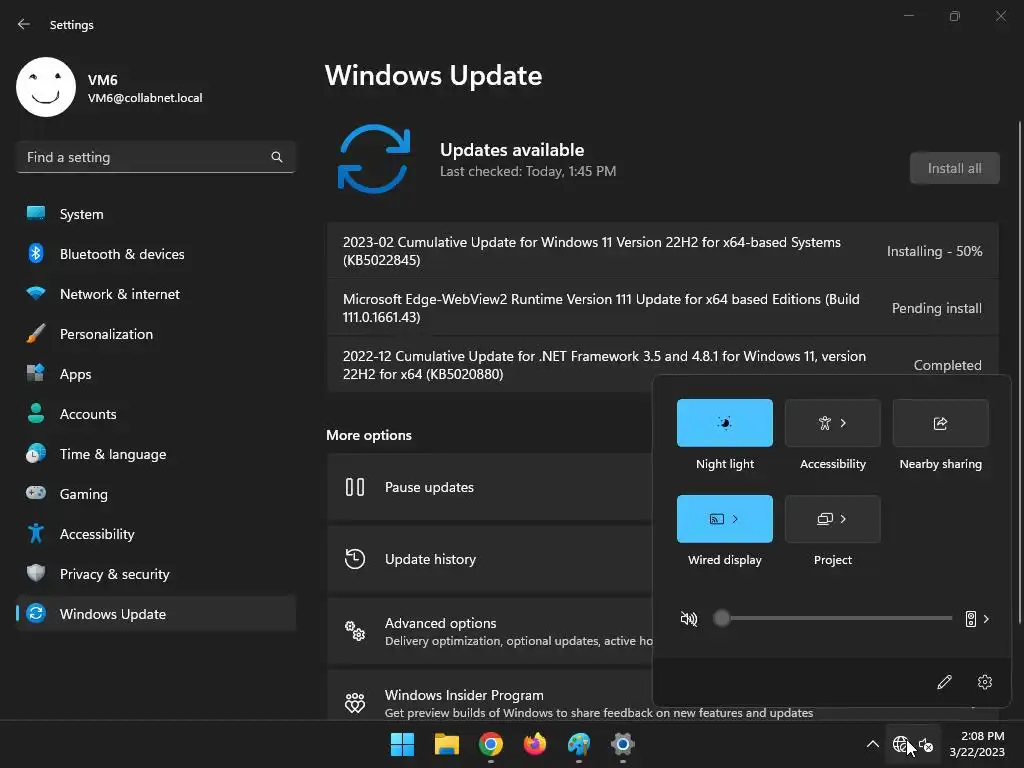
Task: Select the Edge-WebView2 Runtime update row
Action: pyautogui.click(x=662, y=308)
